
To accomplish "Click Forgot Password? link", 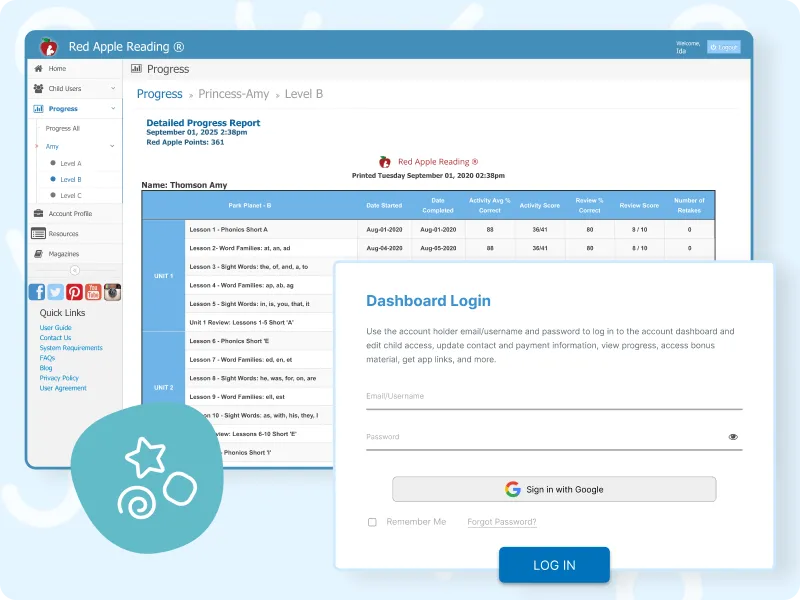I will 502,522.
